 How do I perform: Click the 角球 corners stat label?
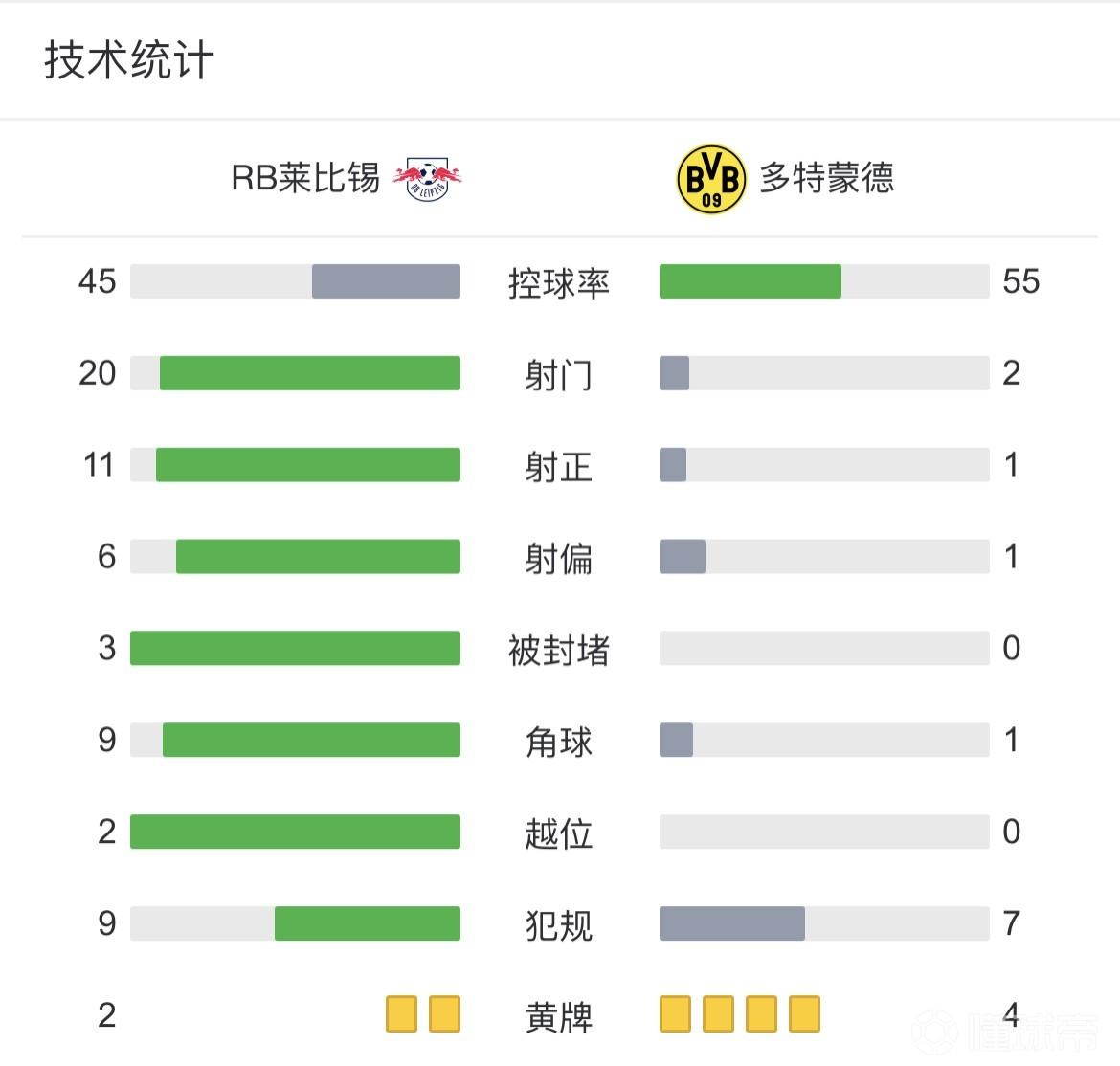coord(559,742)
